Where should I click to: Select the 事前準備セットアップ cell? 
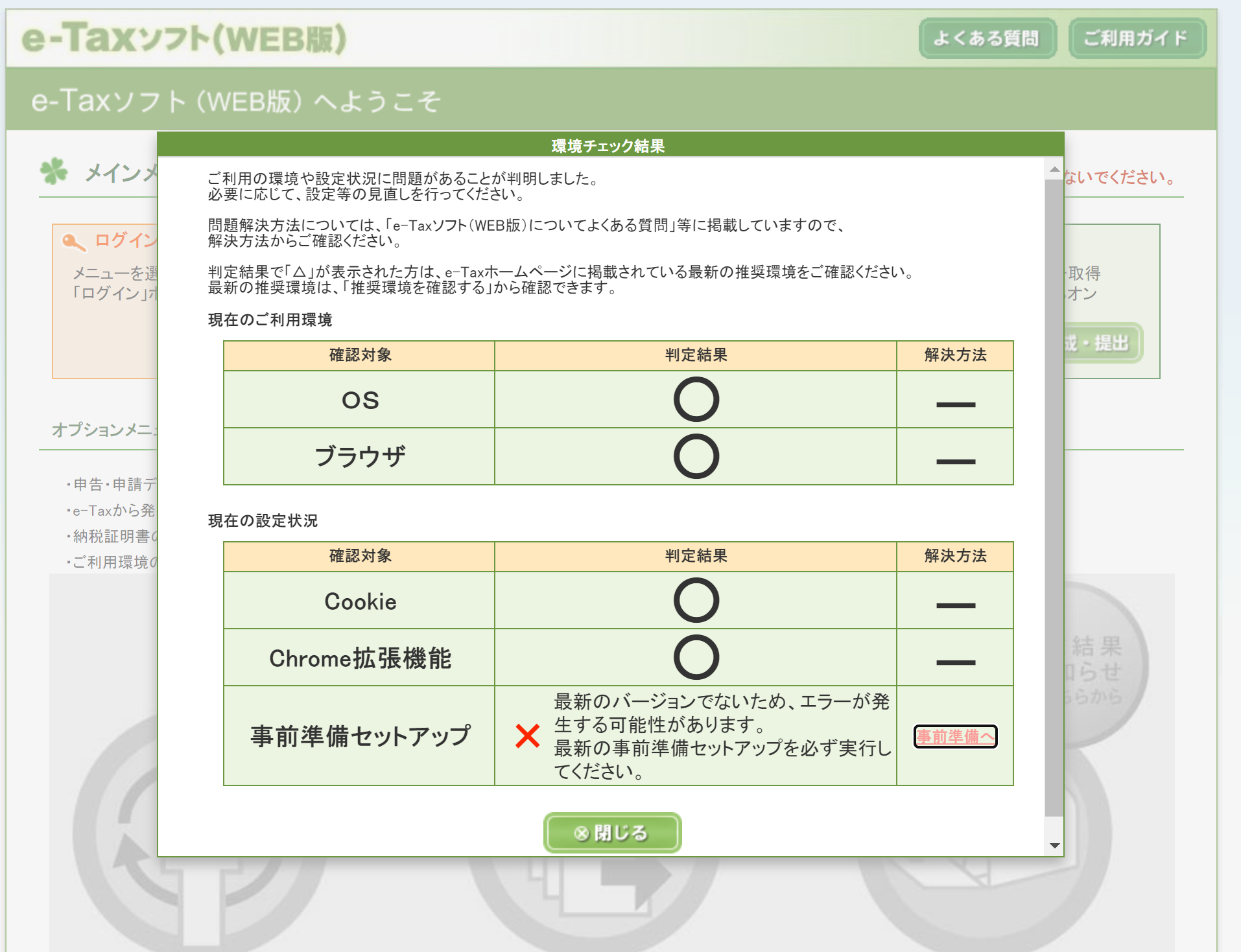click(x=360, y=736)
